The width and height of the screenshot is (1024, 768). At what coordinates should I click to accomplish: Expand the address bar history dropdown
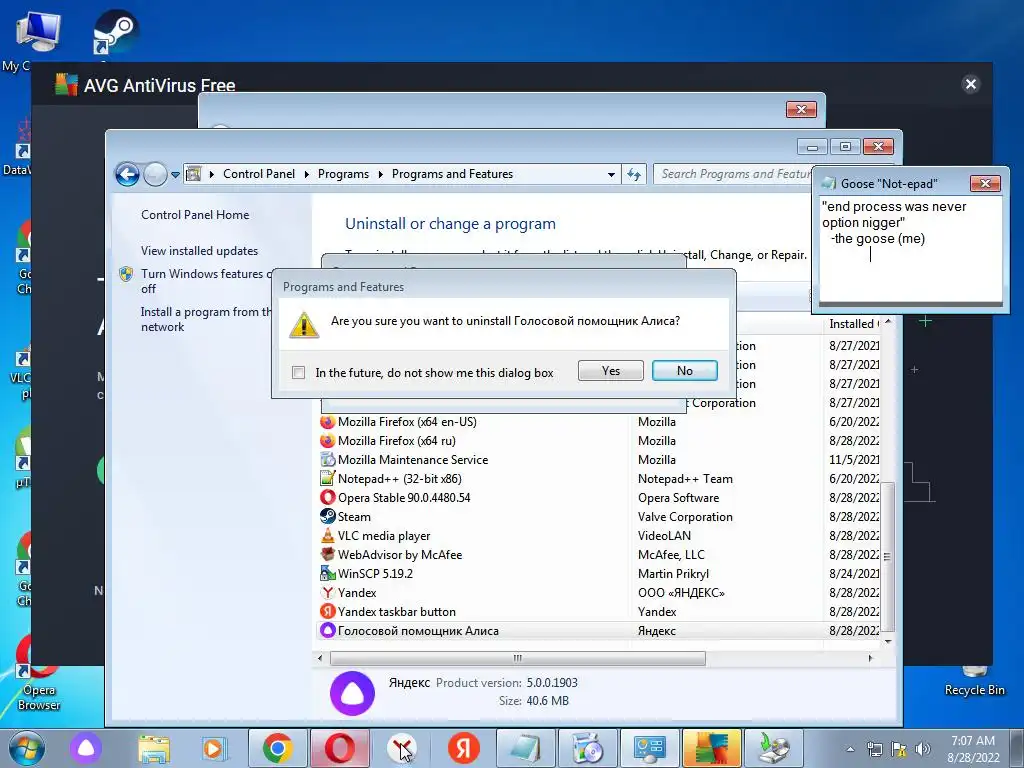coord(611,174)
